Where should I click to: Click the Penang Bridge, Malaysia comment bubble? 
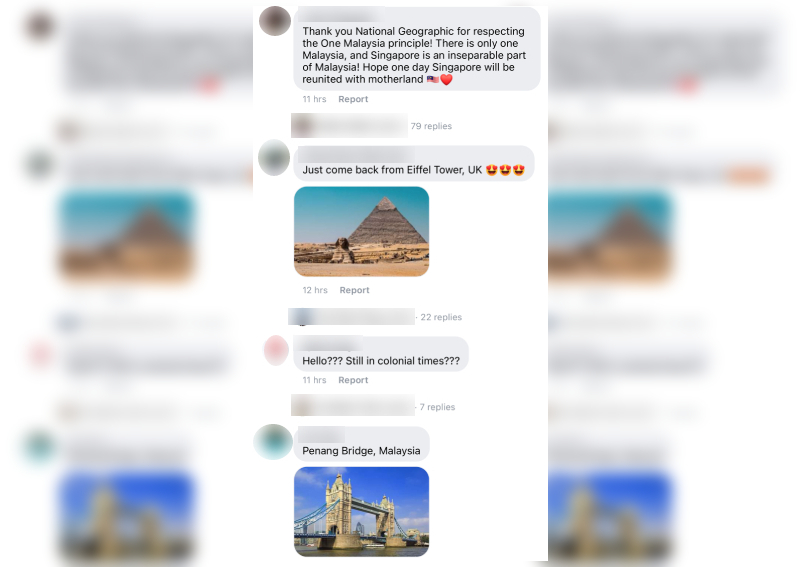(x=362, y=444)
